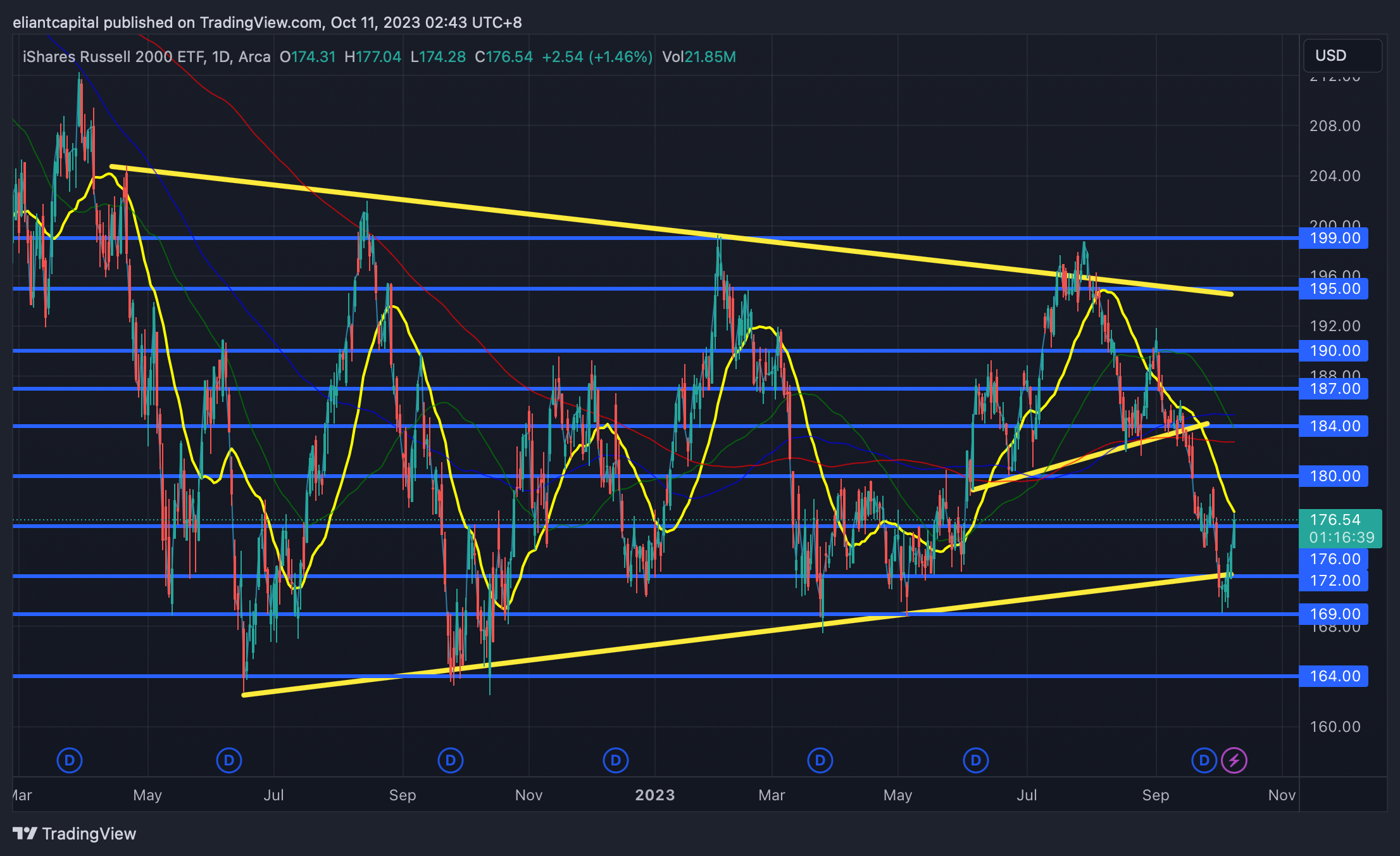Click the dividend marker between Sep and Nov 2022
Screen dimensions: 1400x856
451,760
